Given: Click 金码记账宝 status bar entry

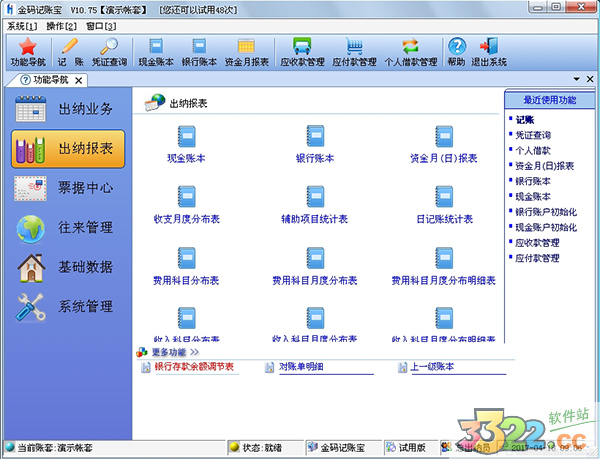Looking at the screenshot, I should coord(342,448).
